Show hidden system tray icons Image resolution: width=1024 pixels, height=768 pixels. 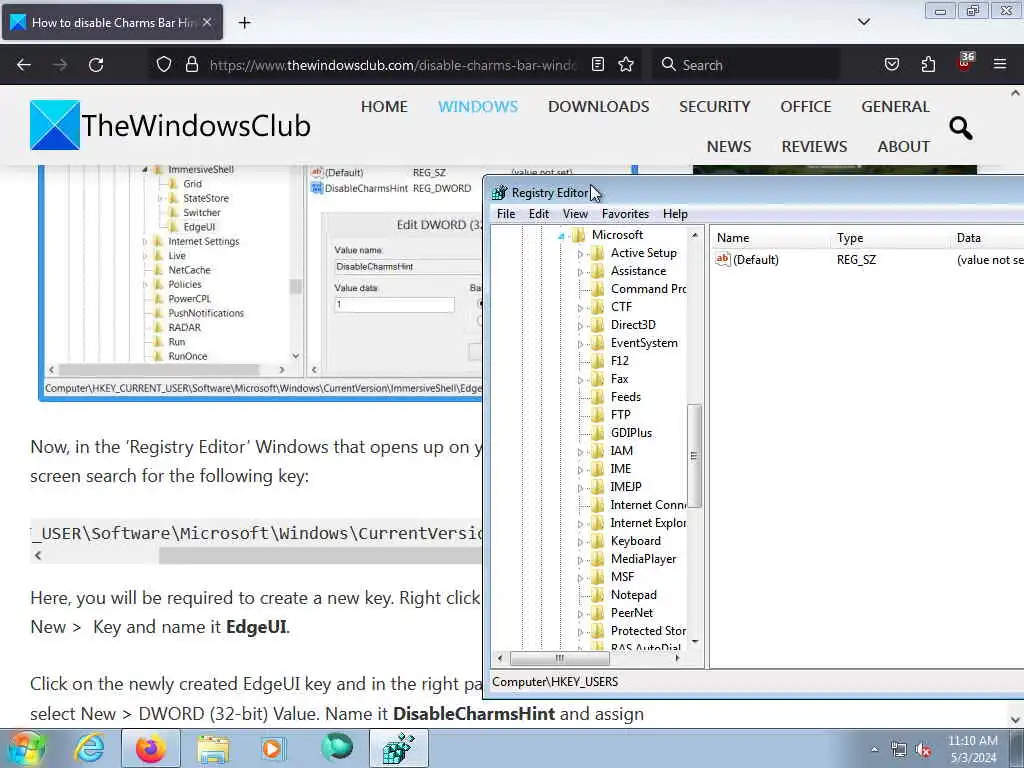[874, 749]
